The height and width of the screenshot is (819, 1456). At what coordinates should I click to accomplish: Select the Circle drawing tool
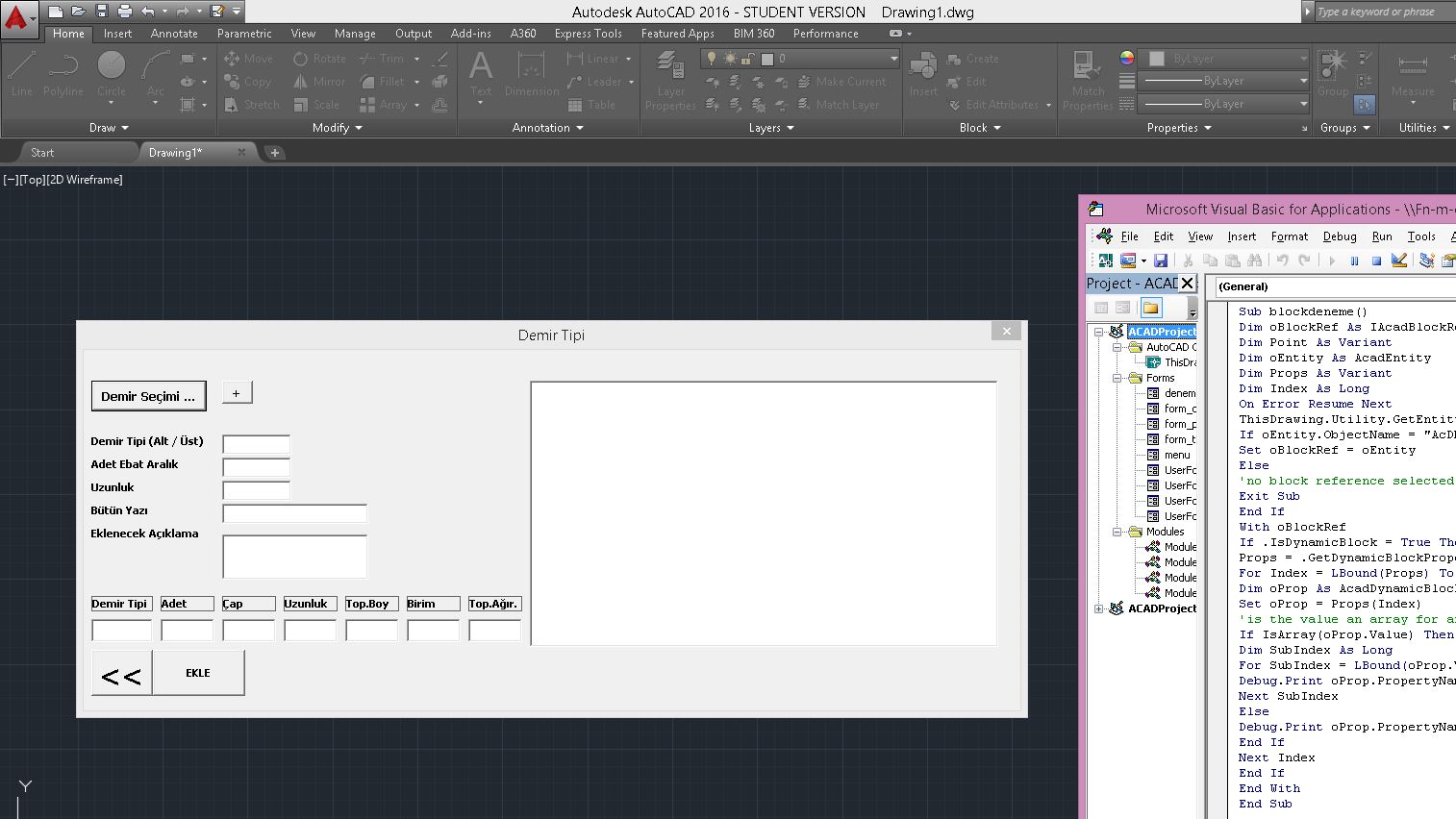(111, 77)
